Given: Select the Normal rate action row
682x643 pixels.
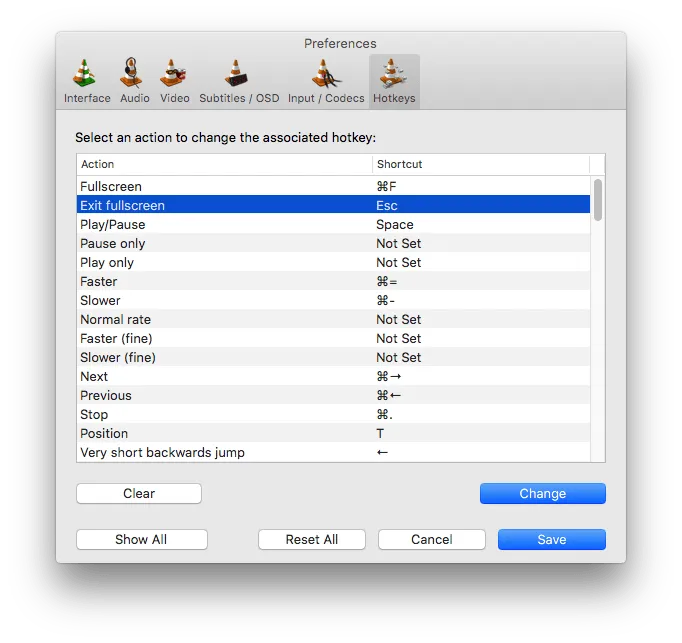Looking at the screenshot, I should pos(333,319).
